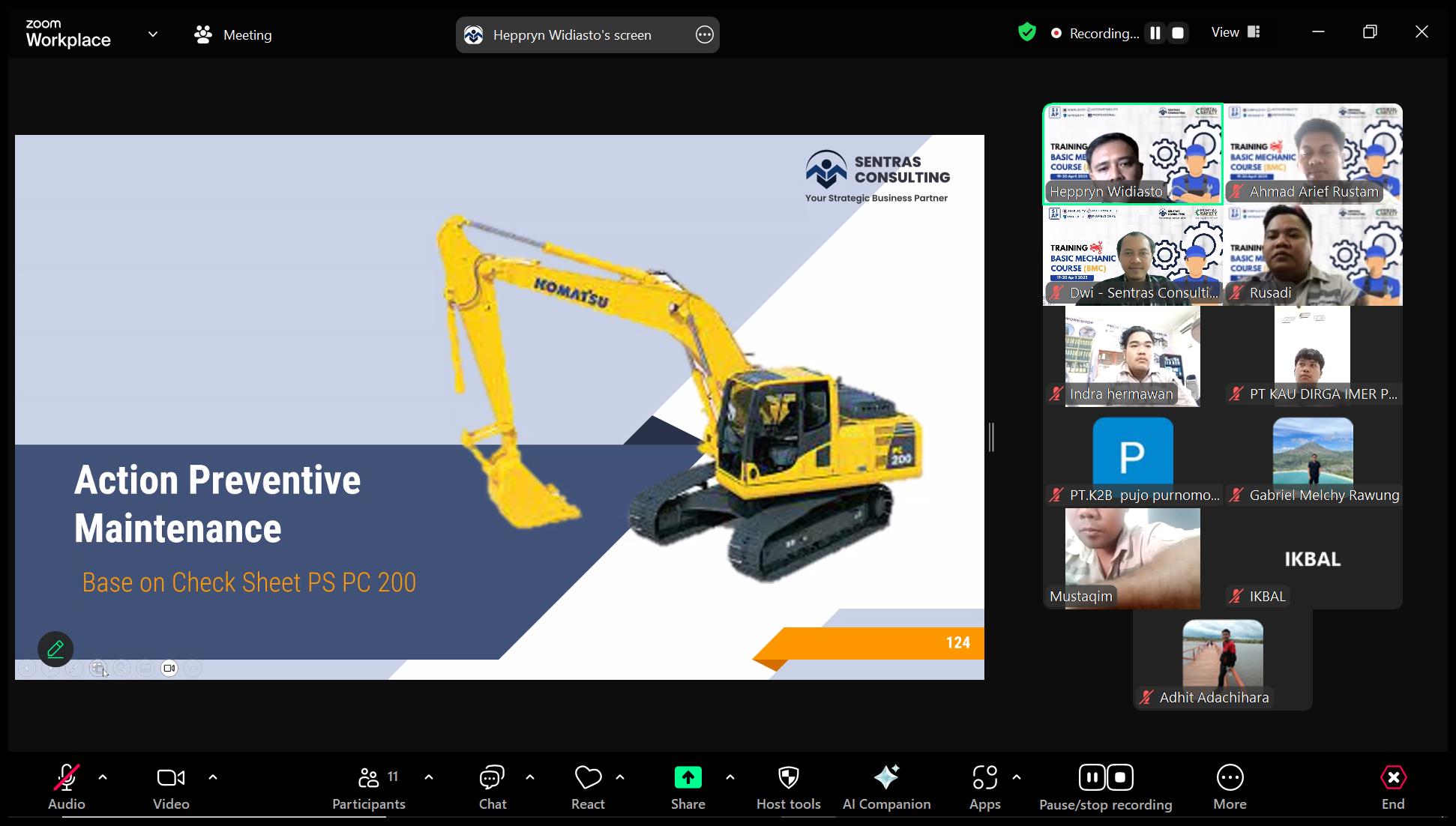Click the red End meeting button

pos(1393,787)
